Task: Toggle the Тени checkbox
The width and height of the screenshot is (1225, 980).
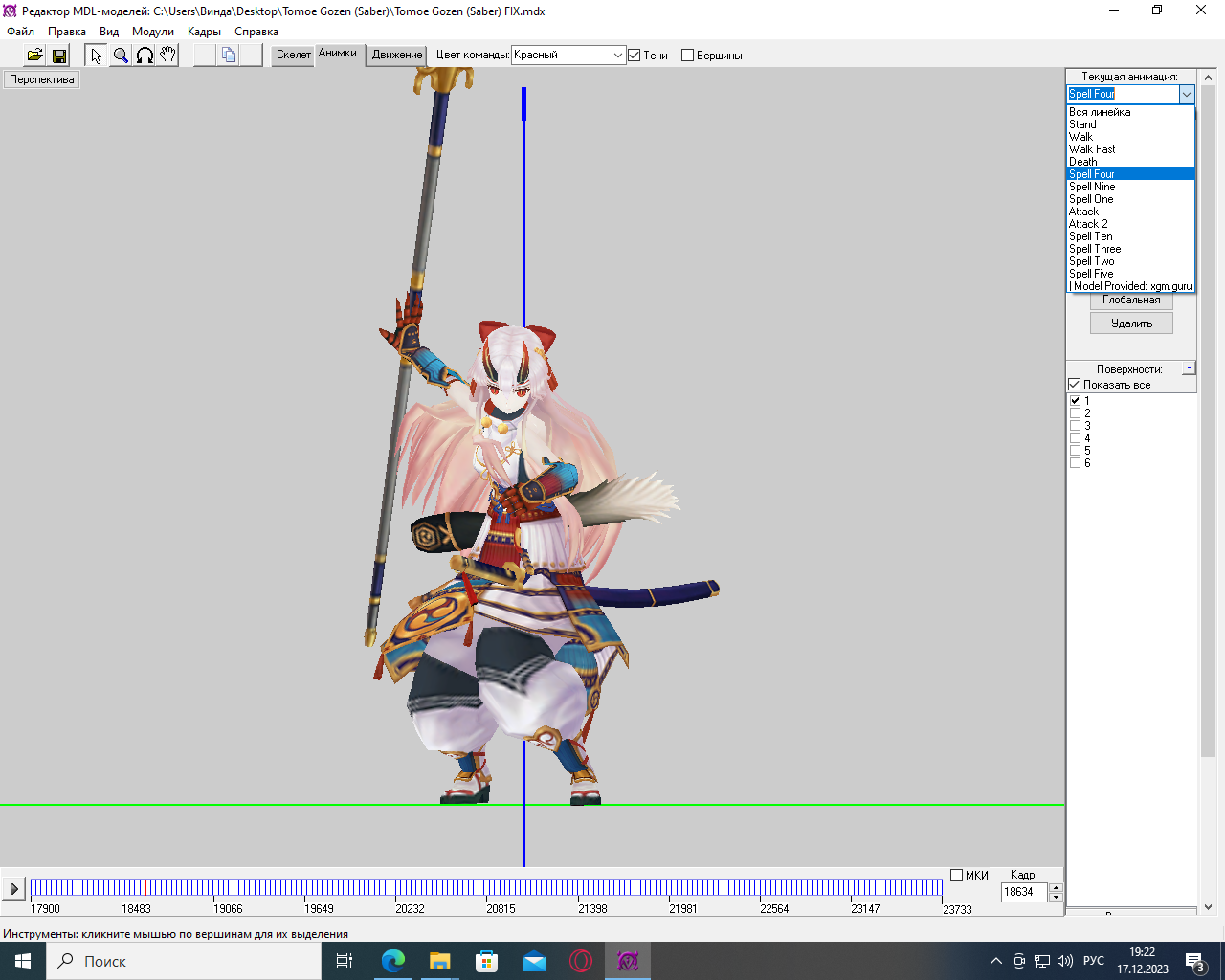Action: tap(634, 56)
